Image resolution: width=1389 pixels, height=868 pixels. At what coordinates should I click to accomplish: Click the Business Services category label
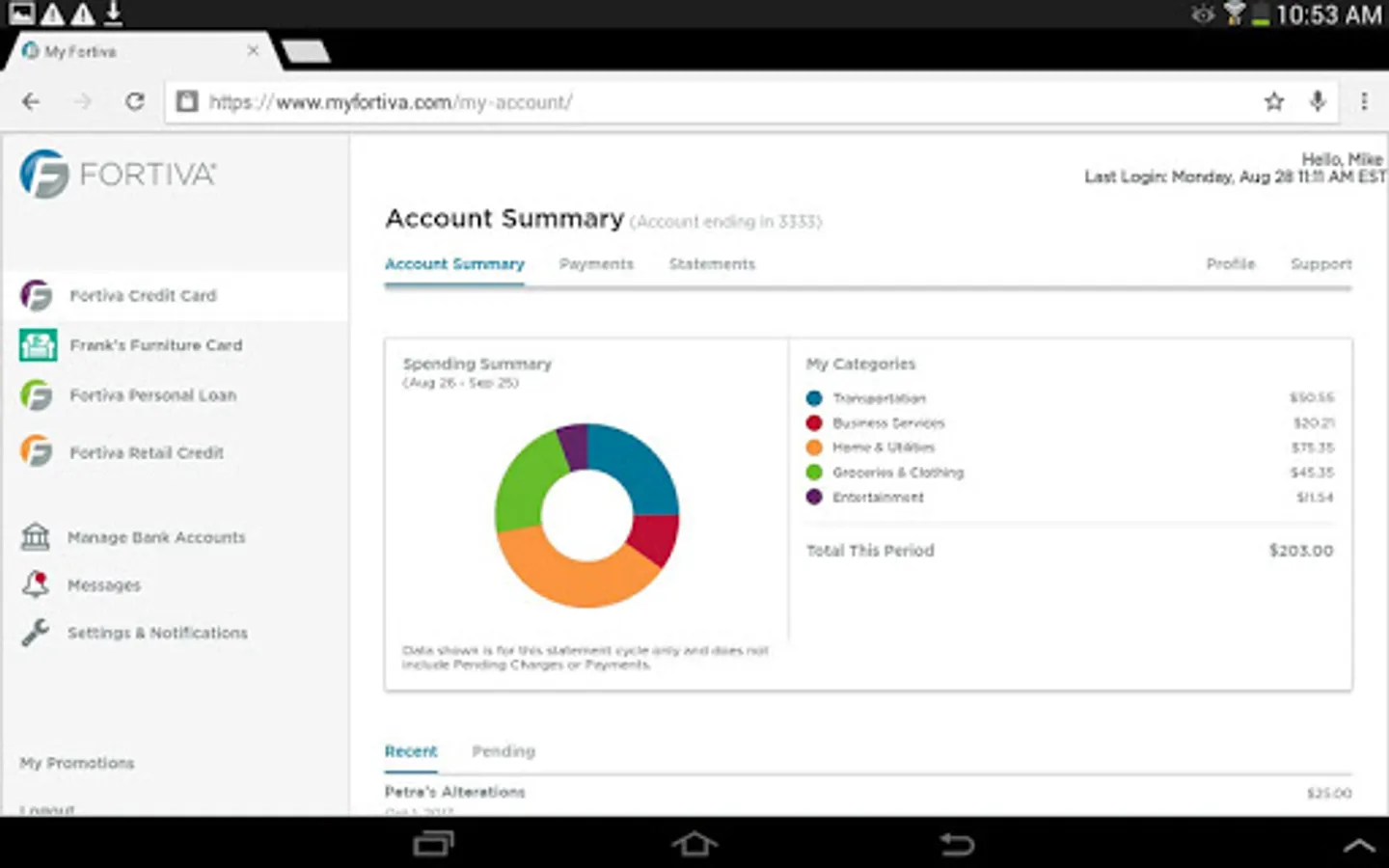(888, 422)
